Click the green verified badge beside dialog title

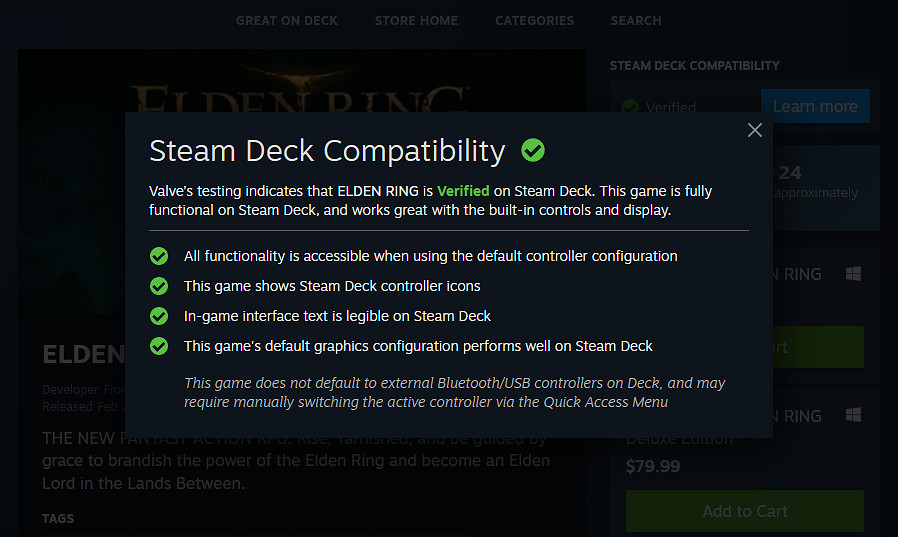point(533,151)
